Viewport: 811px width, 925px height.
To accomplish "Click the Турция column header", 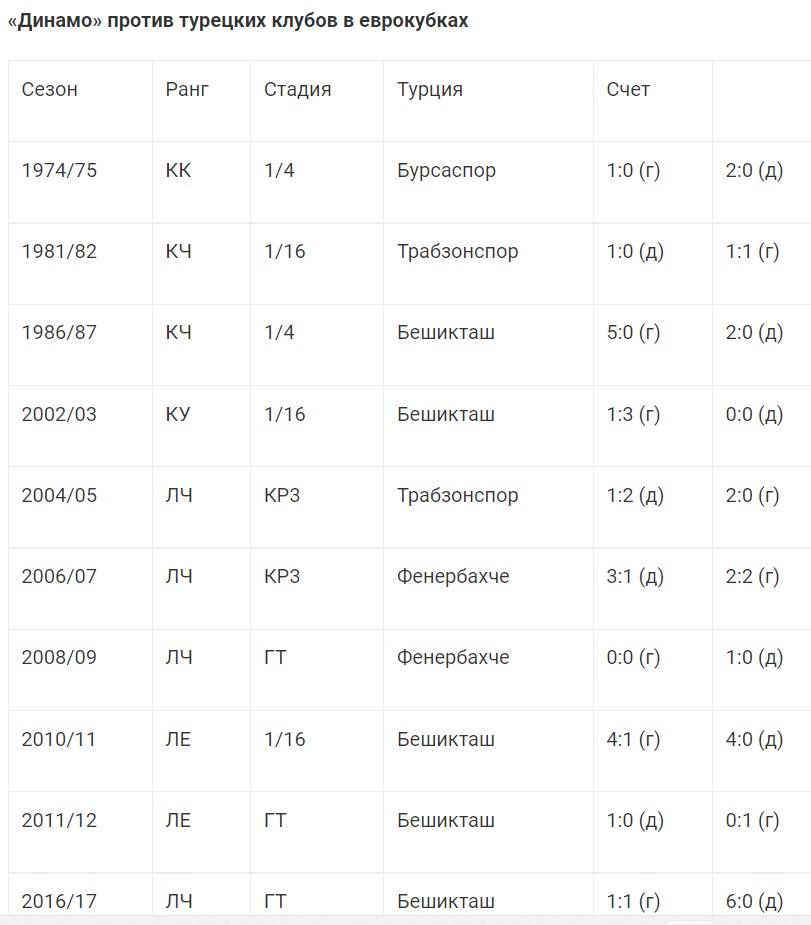I will pos(430,89).
